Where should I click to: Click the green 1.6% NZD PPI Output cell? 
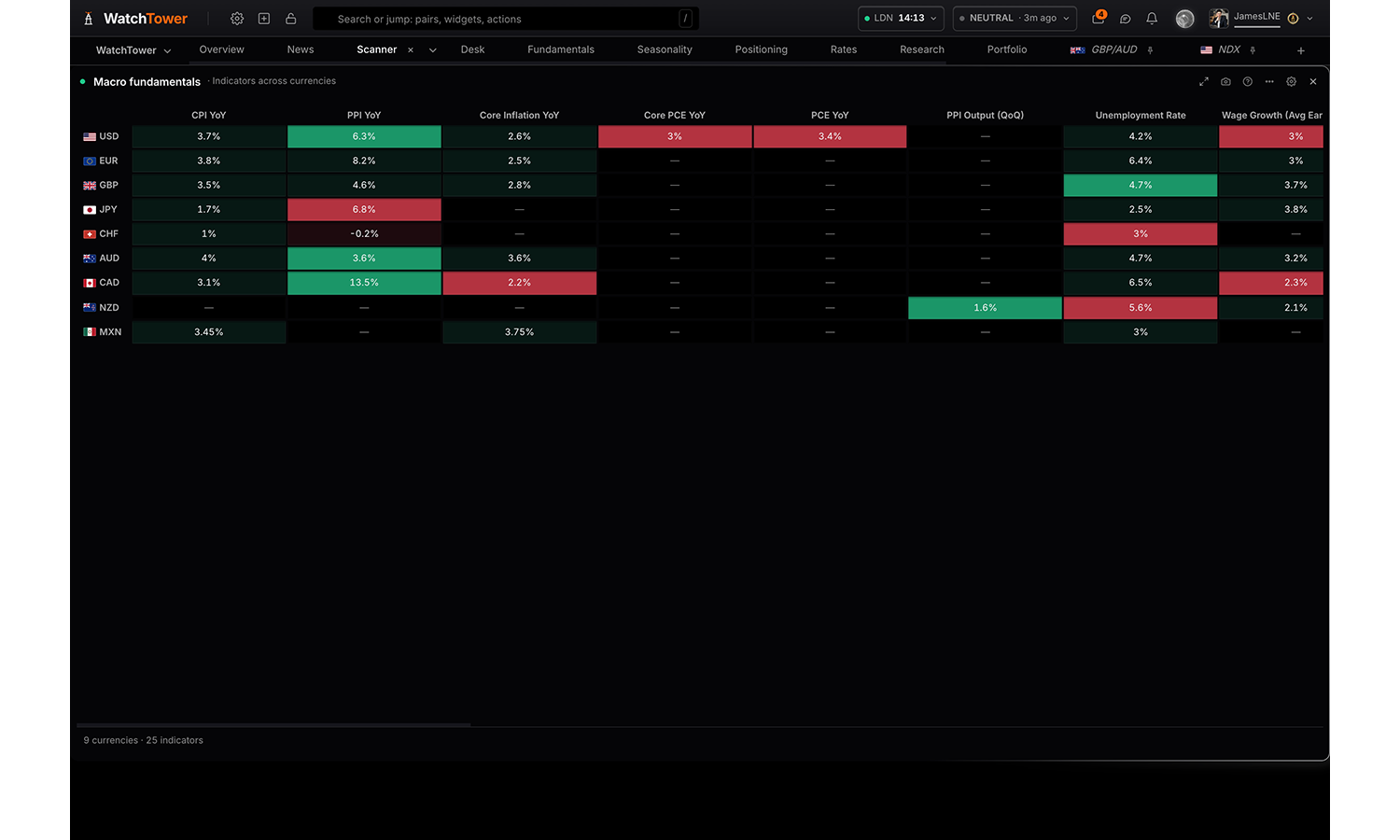986,308
